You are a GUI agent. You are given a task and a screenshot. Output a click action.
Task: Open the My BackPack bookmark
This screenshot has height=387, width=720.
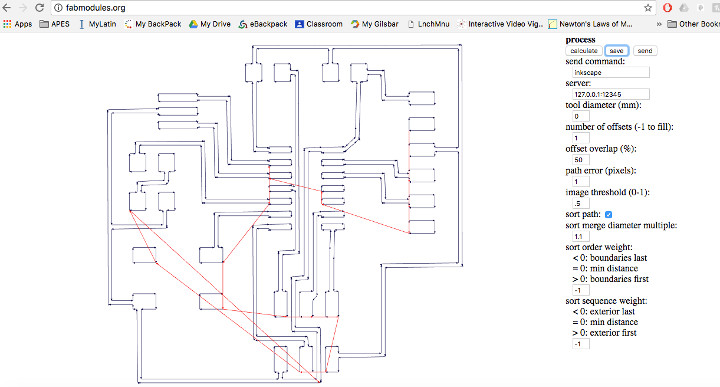[153, 24]
